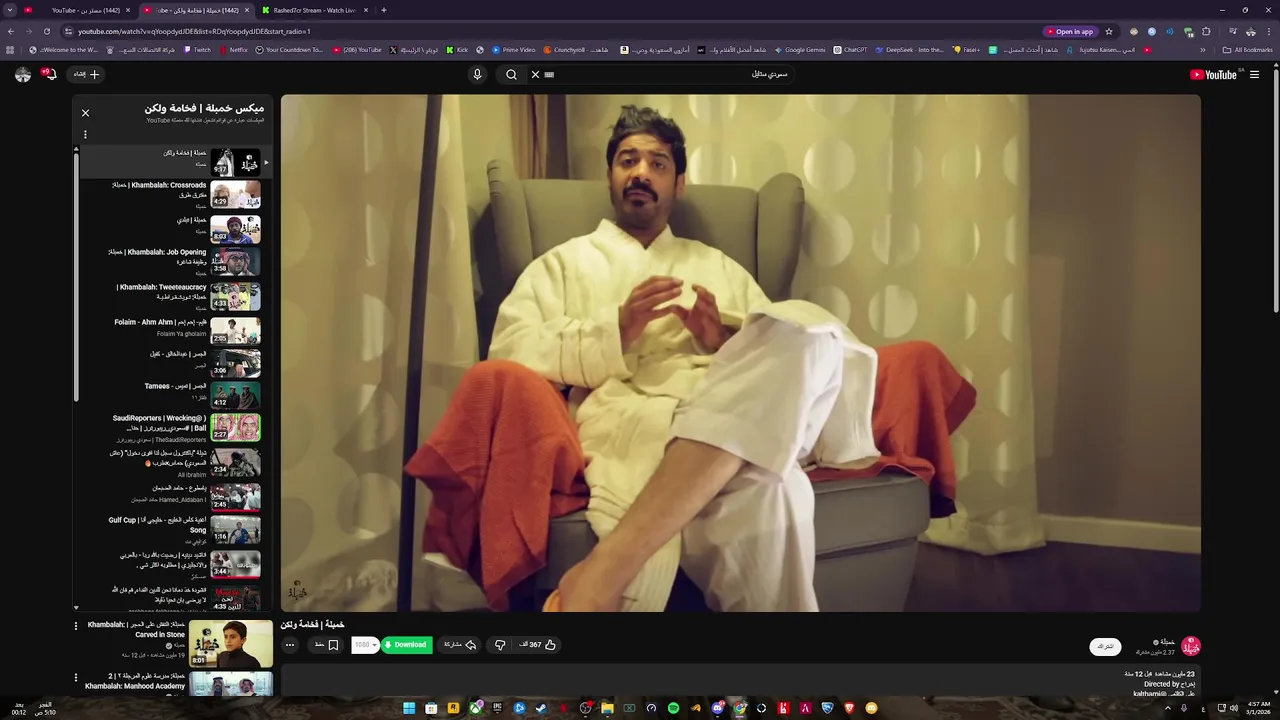Start voice search with microphone icon
Screen dimensions: 1280x720
click(477, 74)
